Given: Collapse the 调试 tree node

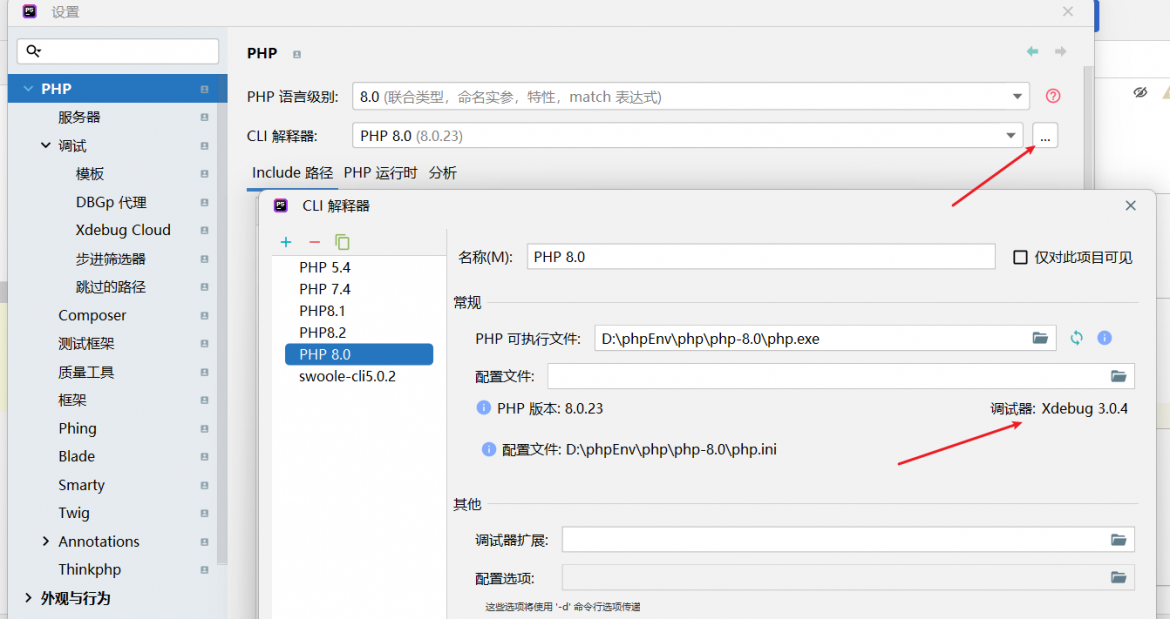Looking at the screenshot, I should point(46,145).
